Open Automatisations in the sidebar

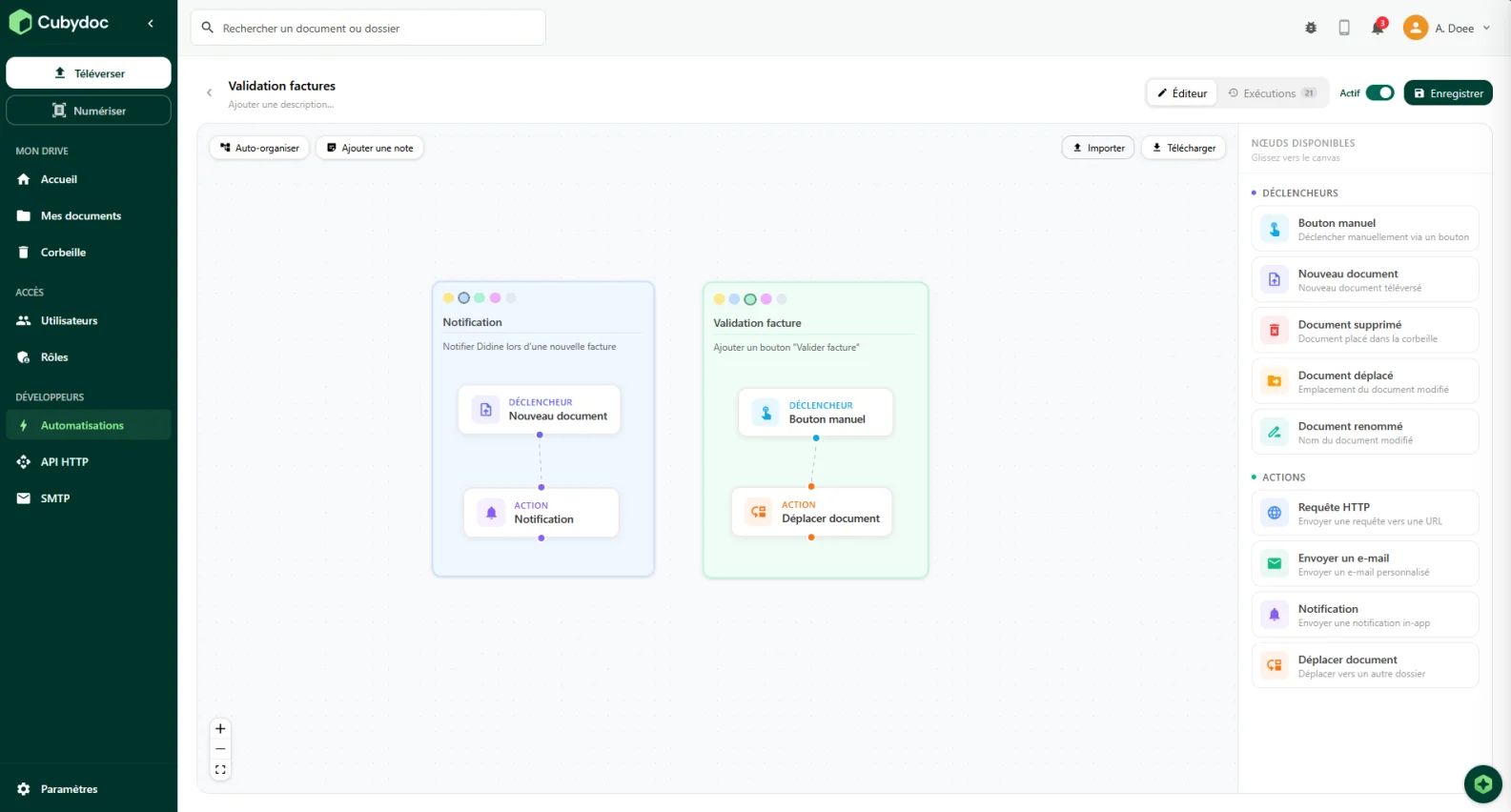pos(89,425)
